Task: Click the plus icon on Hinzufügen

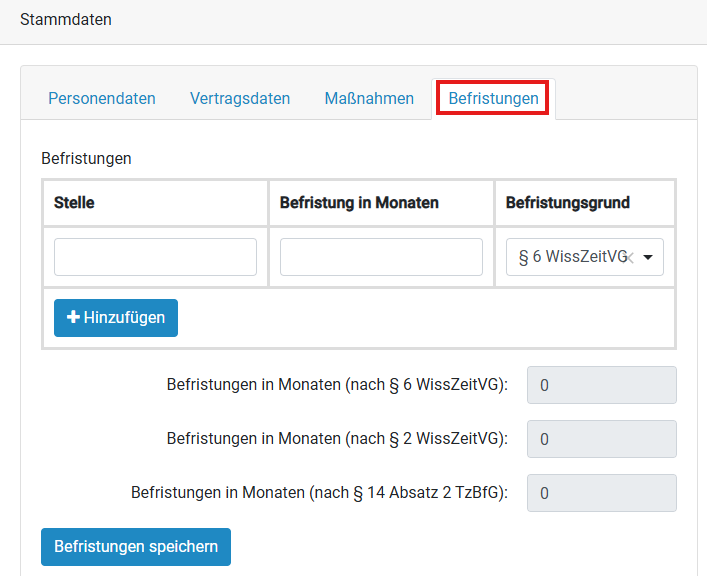Action: (x=73, y=318)
